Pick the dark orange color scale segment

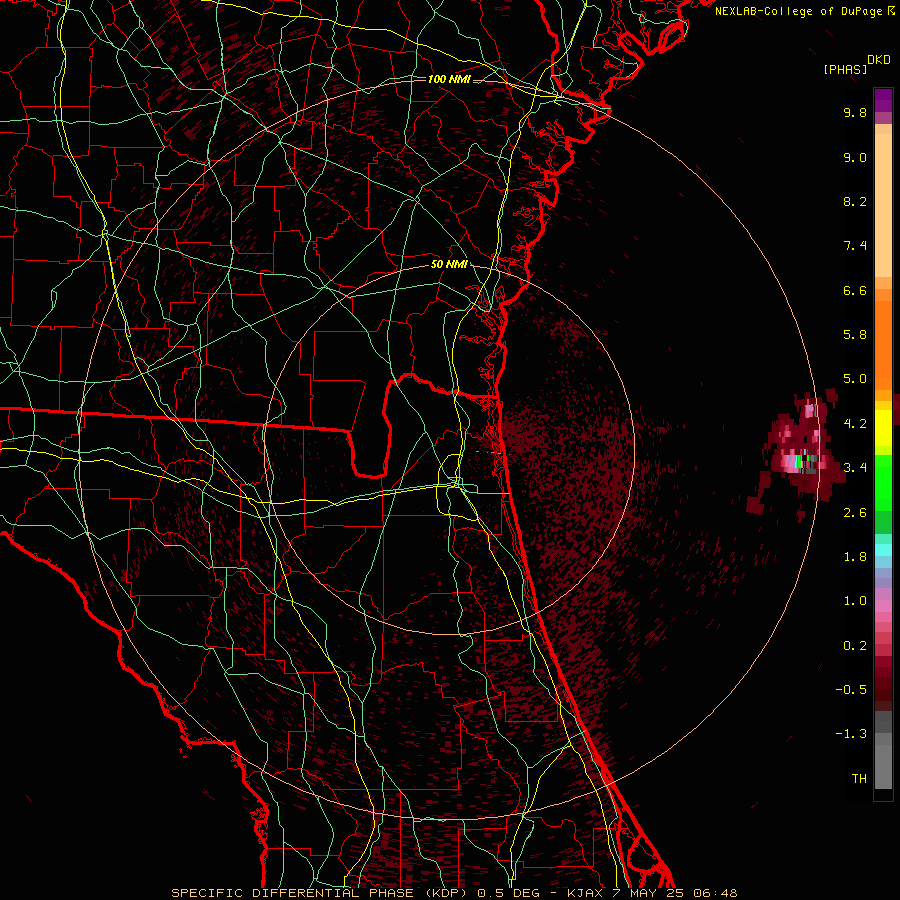point(883,345)
